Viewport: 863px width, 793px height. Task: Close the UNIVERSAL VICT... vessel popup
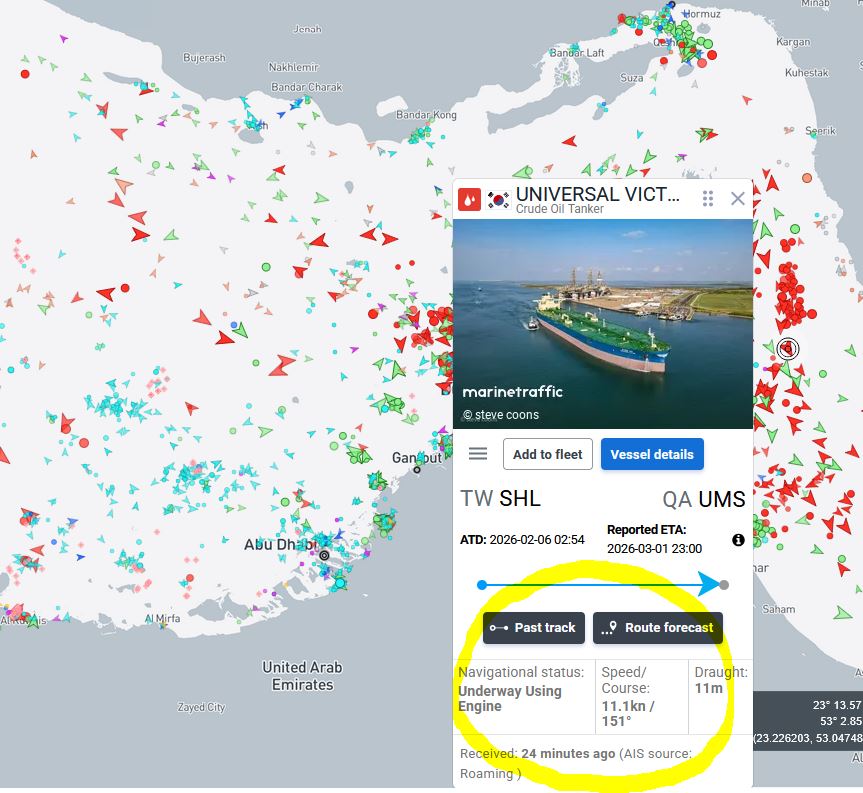[738, 199]
